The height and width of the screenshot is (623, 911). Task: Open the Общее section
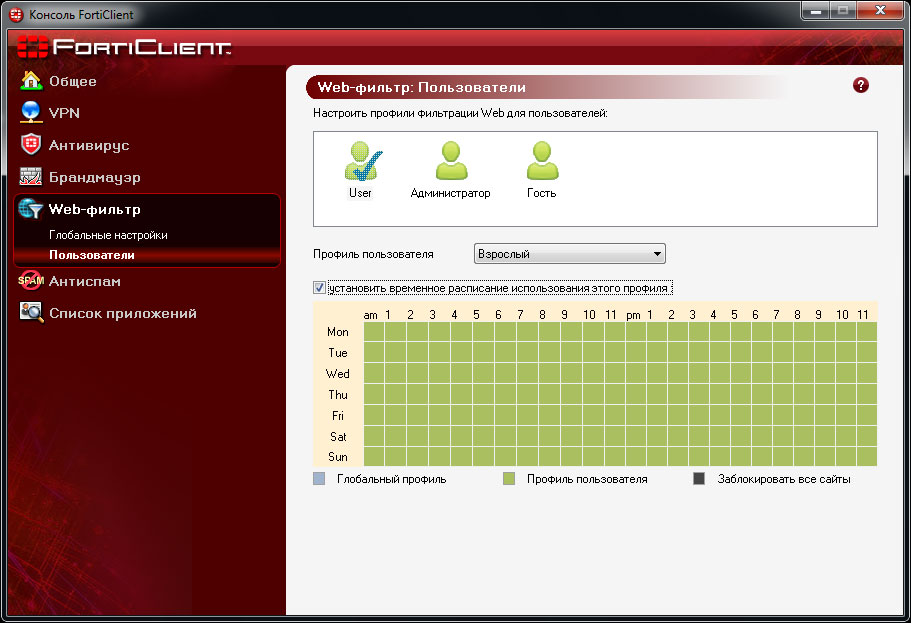[x=73, y=81]
